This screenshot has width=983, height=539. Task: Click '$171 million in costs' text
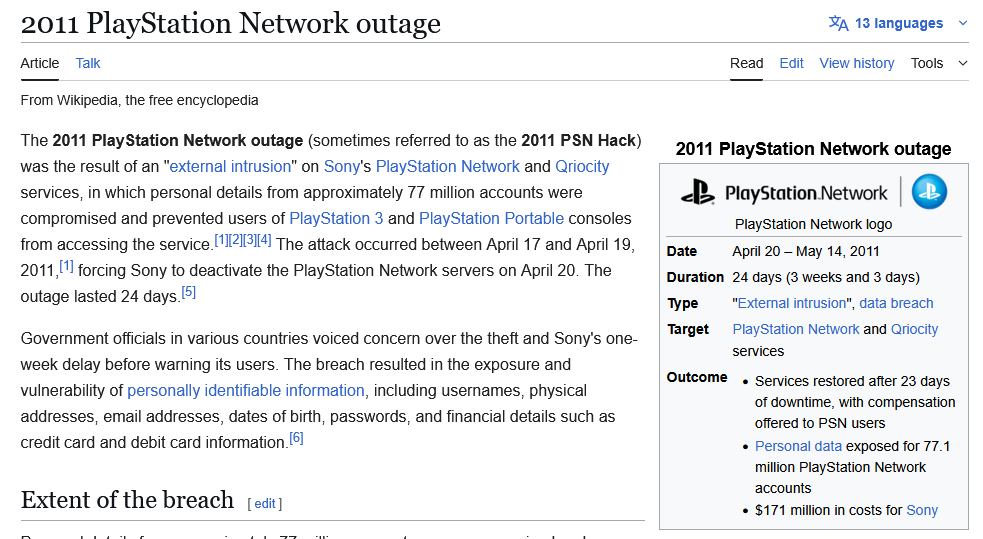(828, 510)
